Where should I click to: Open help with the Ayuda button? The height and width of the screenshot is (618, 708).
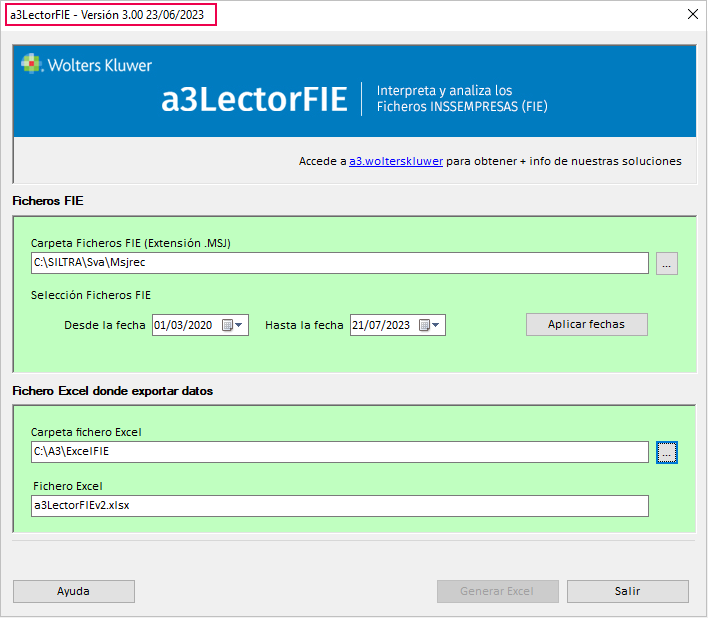click(74, 591)
